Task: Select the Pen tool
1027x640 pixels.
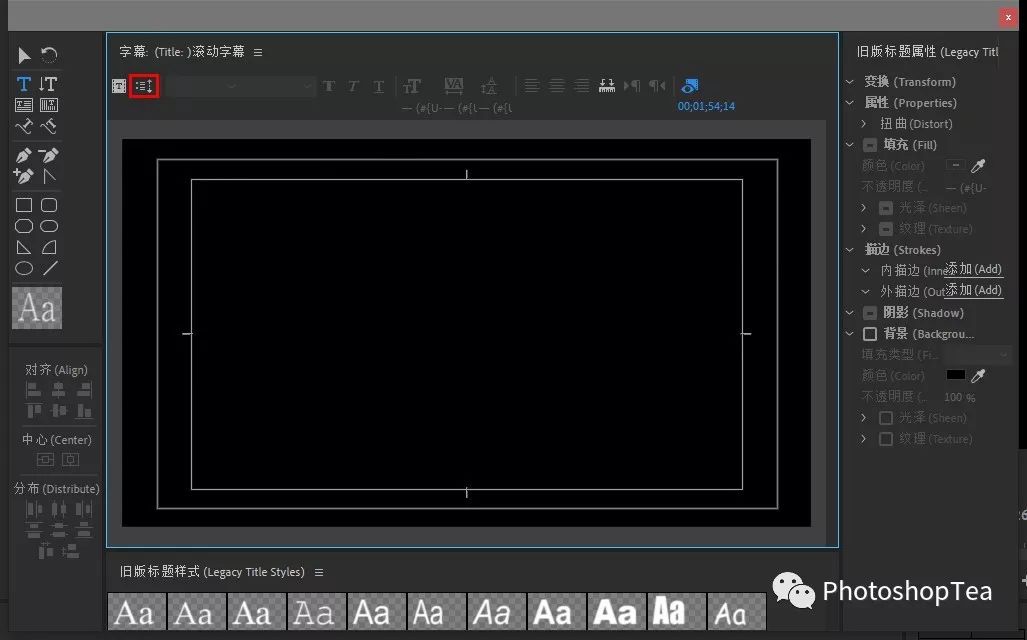Action: coord(24,156)
